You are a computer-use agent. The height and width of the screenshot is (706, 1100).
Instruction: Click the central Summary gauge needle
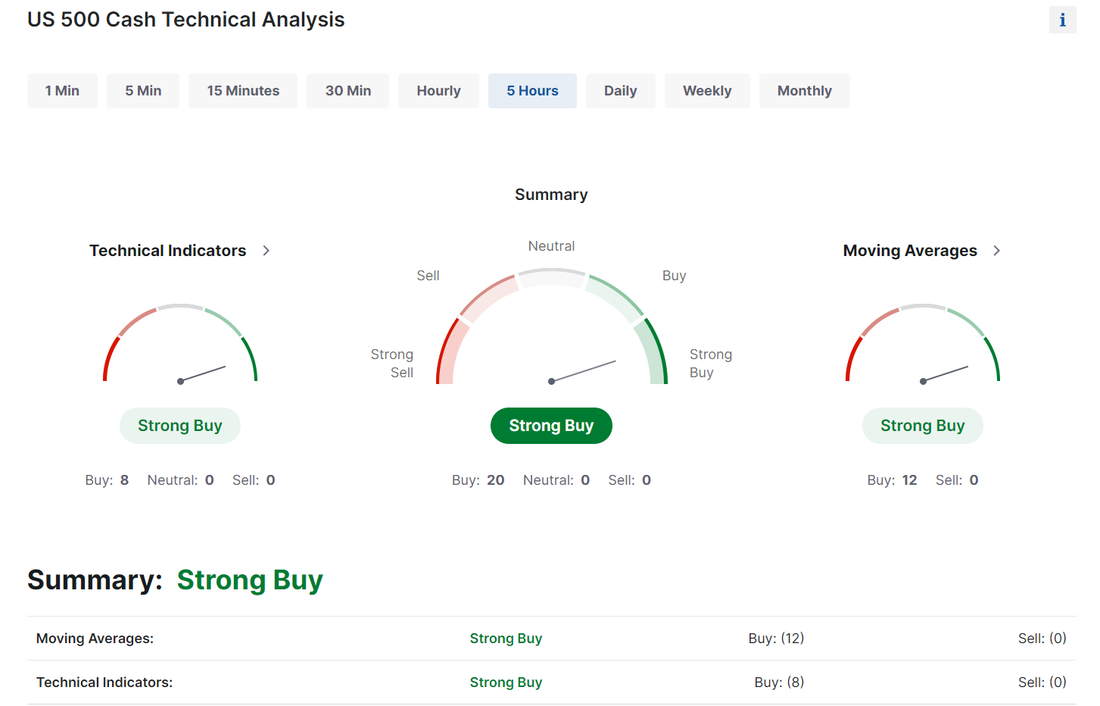[x=584, y=371]
